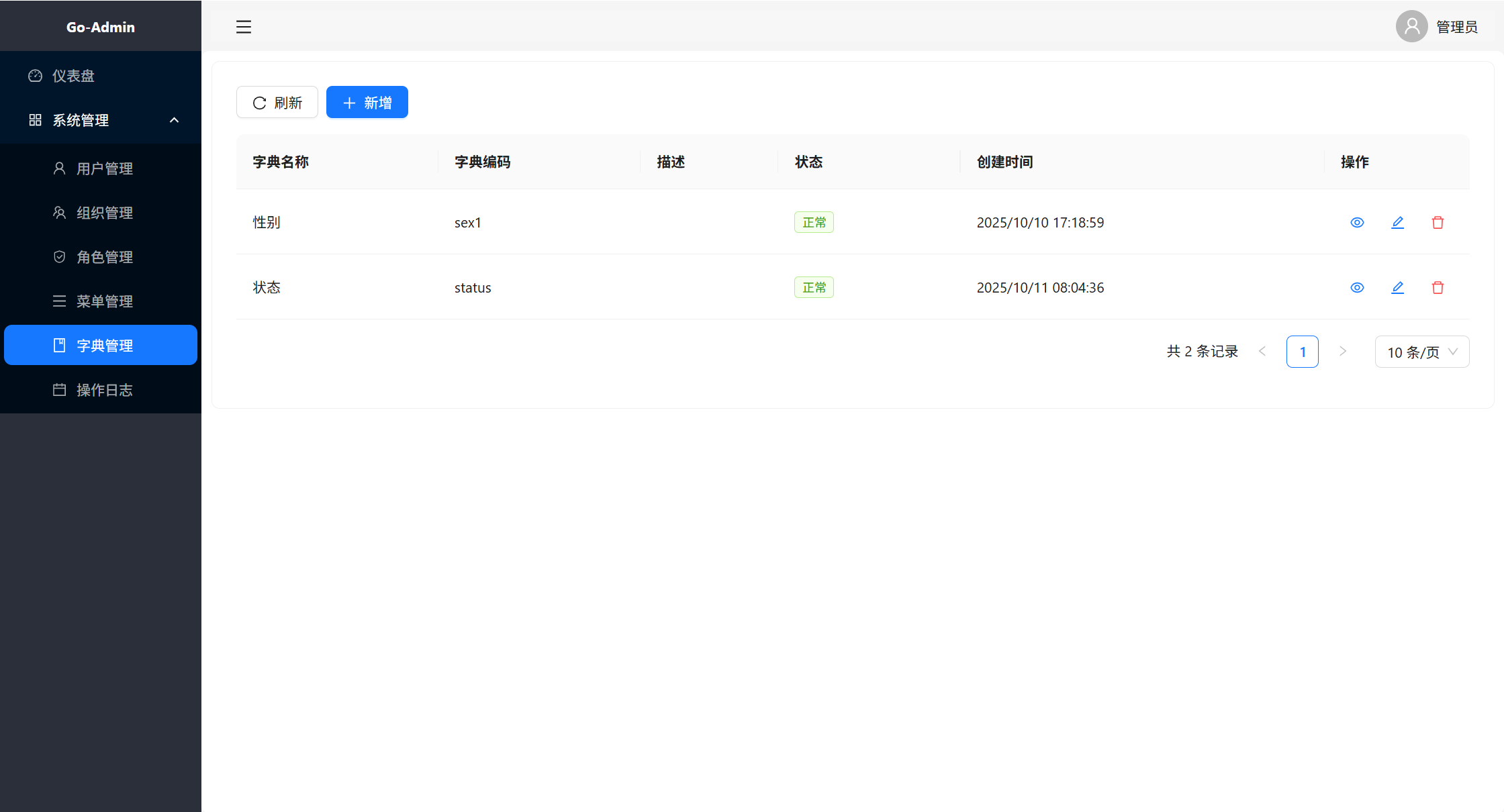
Task: Open the 10 条/页 page size dropdown
Action: pyautogui.click(x=1421, y=352)
